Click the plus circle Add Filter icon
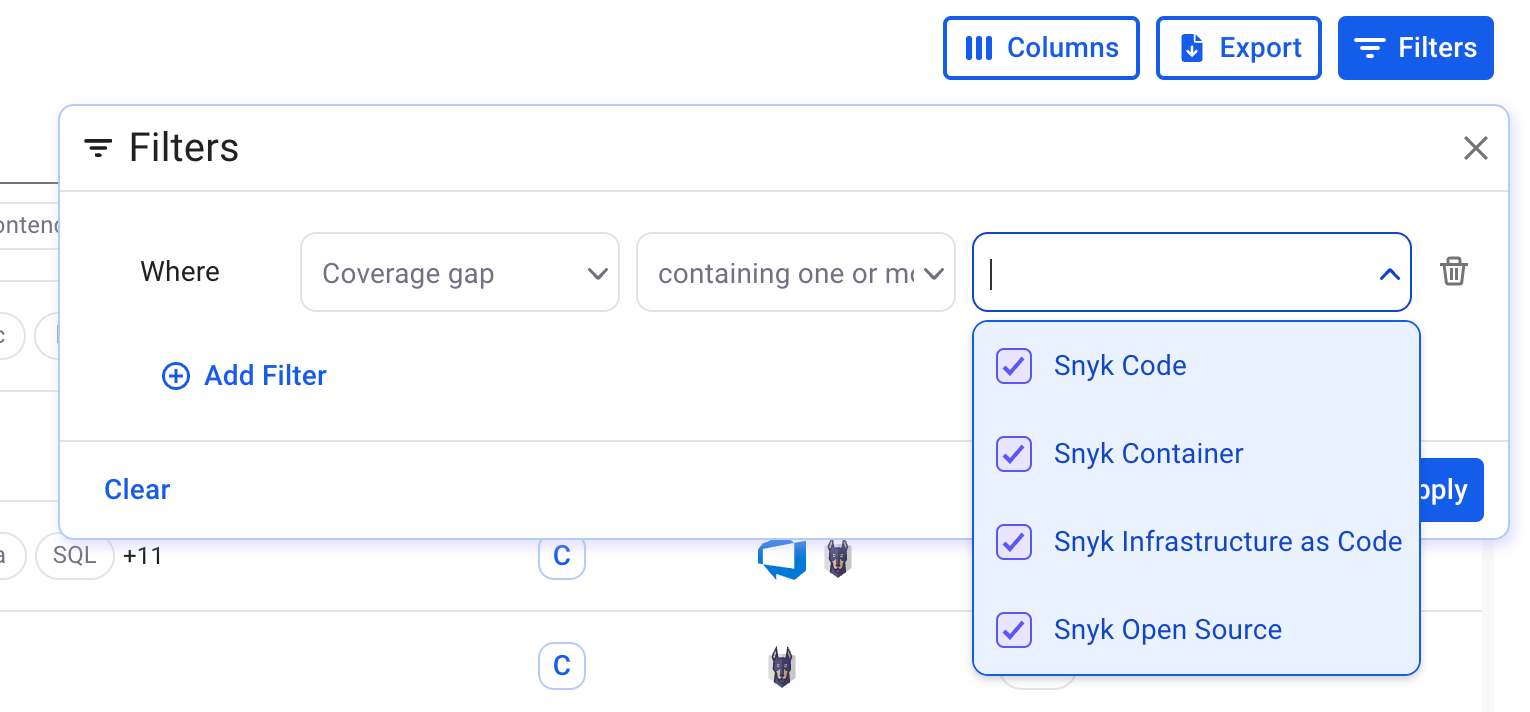This screenshot has height=712, width=1530. pyautogui.click(x=176, y=376)
